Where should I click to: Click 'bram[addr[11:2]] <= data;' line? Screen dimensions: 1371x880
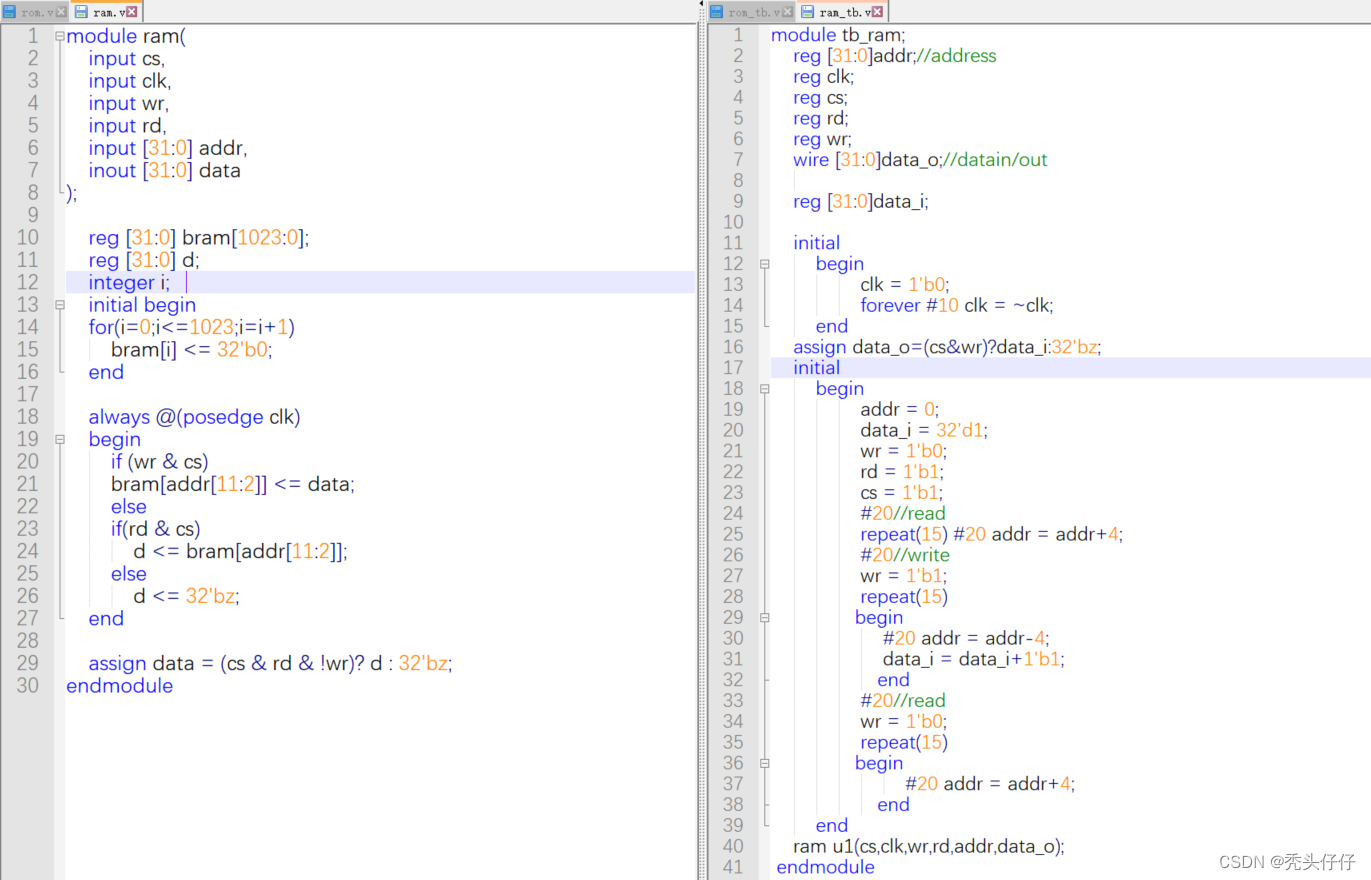[233, 484]
